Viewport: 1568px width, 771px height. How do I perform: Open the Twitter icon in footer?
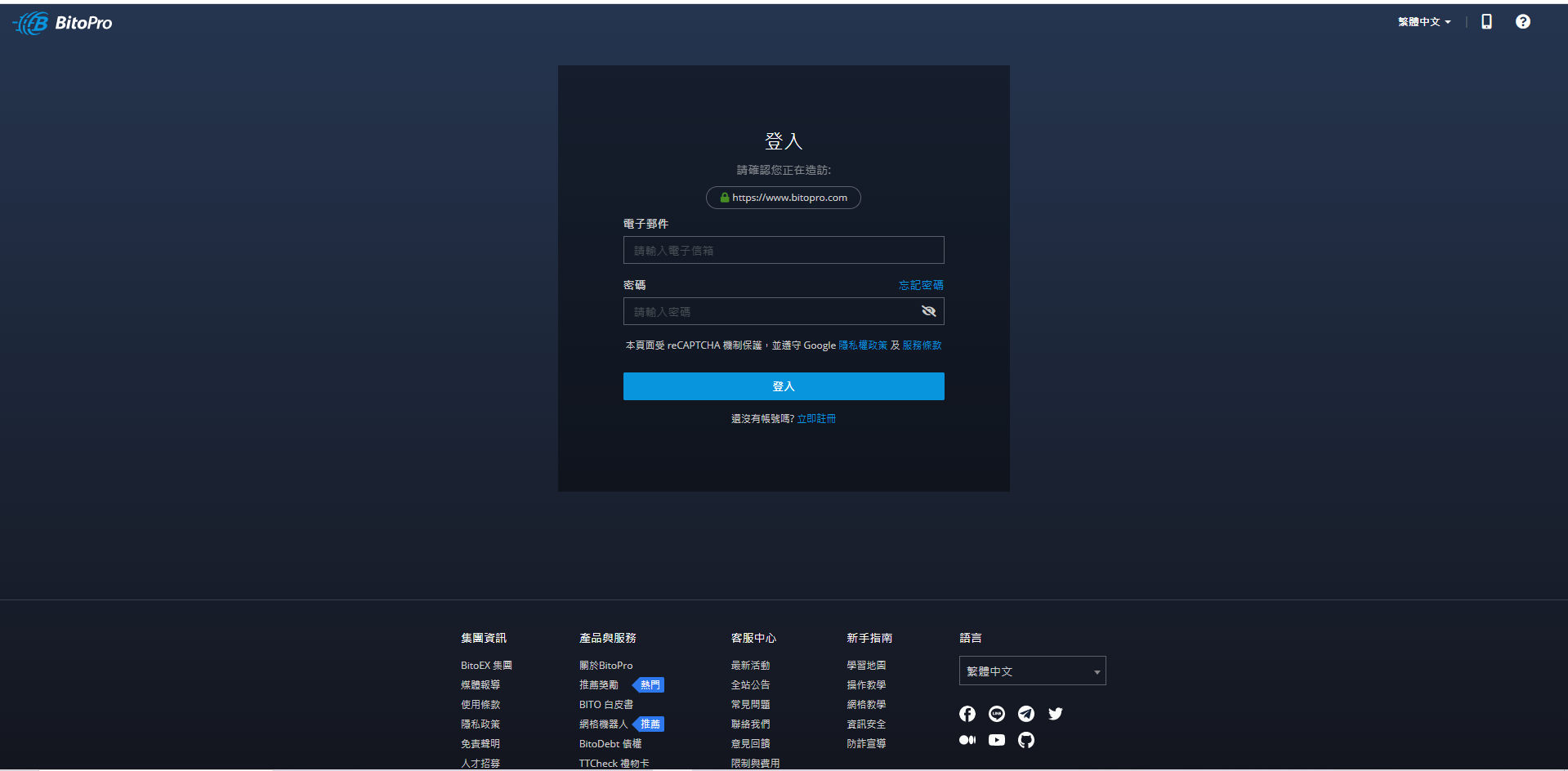coord(1056,714)
